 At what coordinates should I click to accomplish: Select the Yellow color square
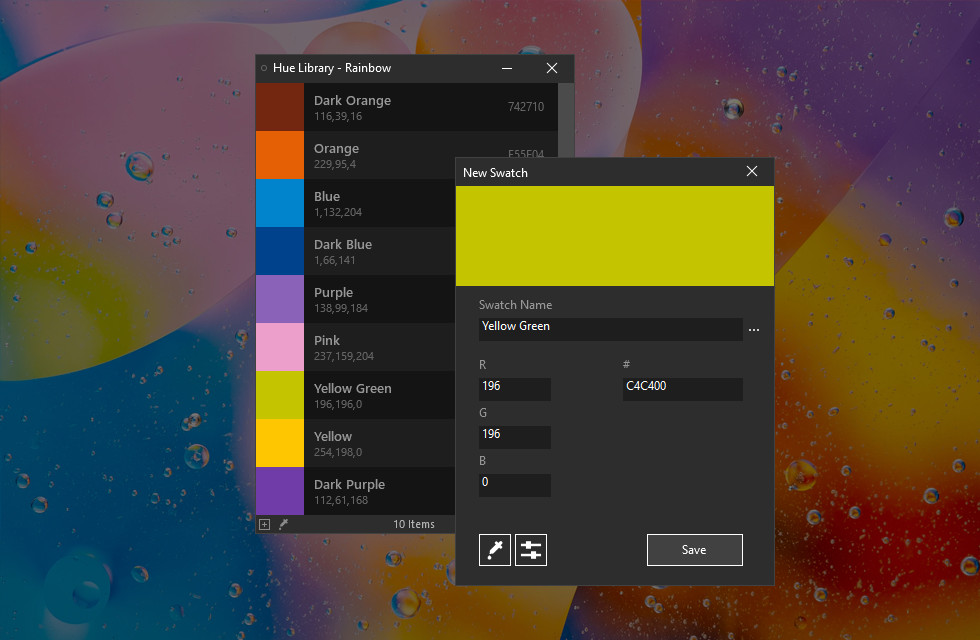(x=280, y=443)
